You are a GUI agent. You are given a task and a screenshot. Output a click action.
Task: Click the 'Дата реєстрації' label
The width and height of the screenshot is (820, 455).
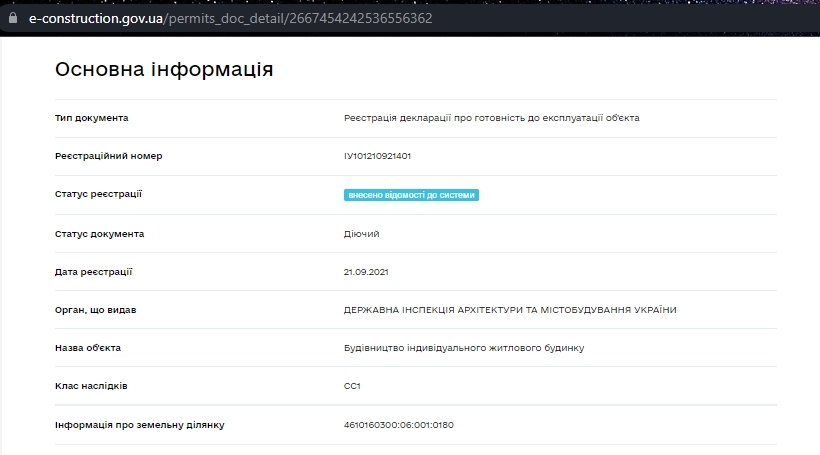[x=94, y=272]
